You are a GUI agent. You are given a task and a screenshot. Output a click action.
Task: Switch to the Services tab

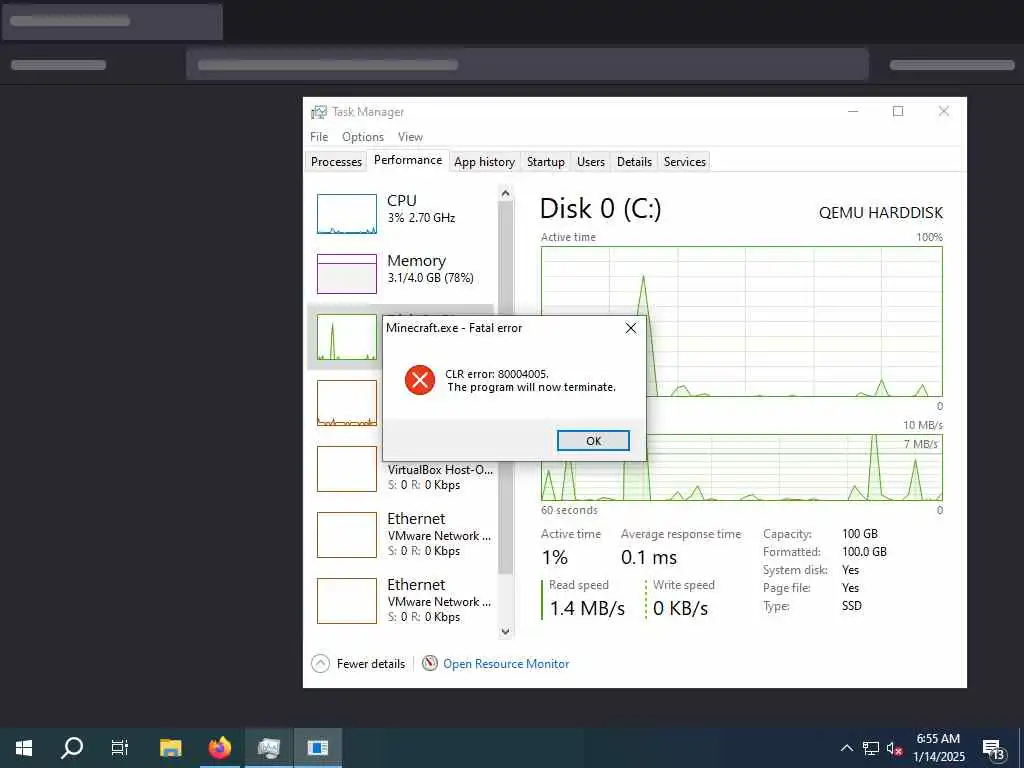(x=684, y=161)
